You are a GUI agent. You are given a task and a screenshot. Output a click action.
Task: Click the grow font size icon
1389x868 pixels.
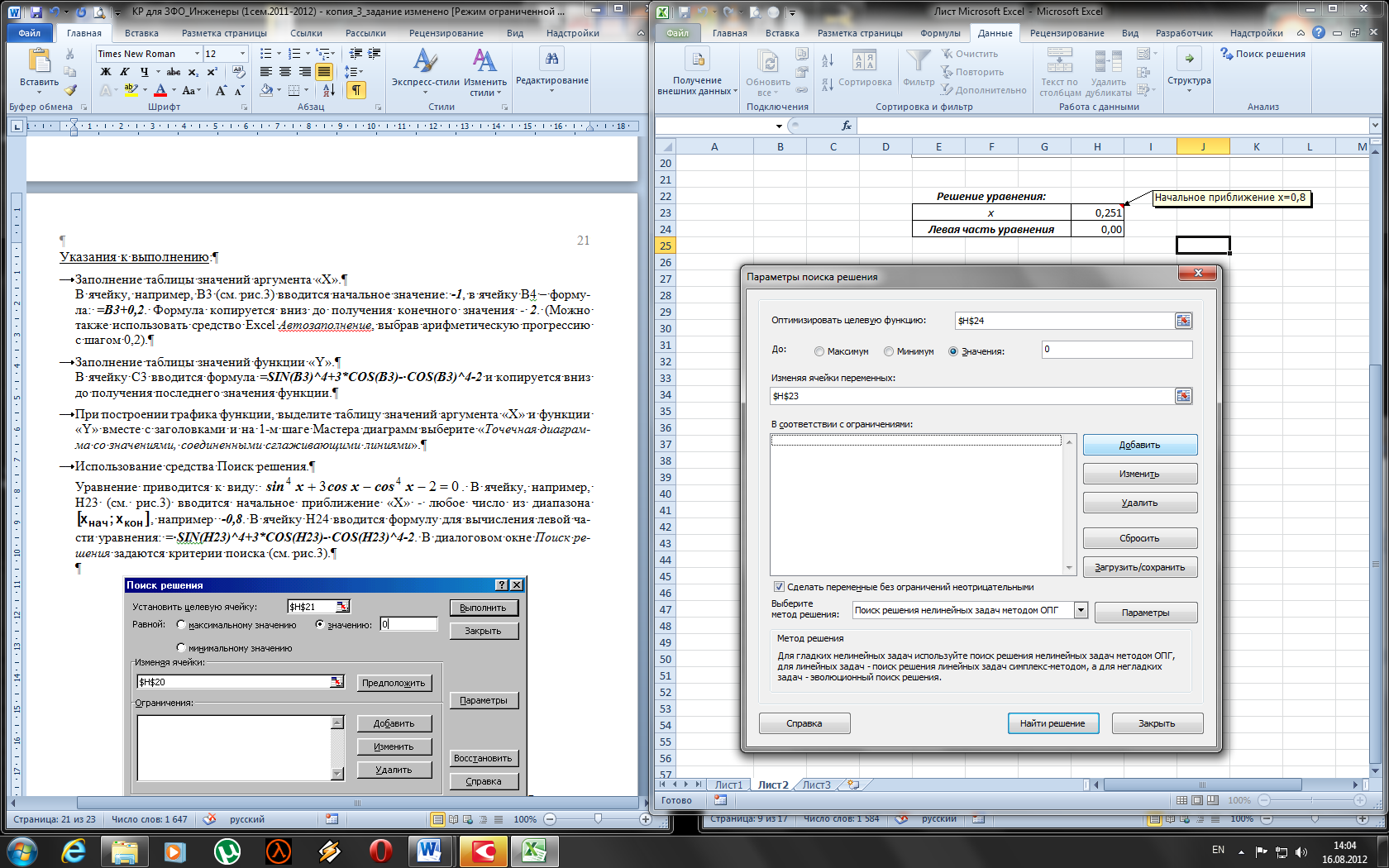pos(221,90)
